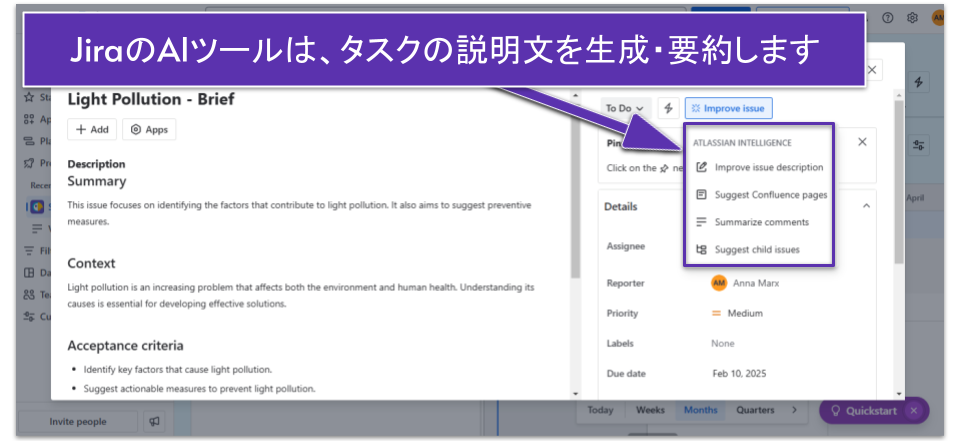Image resolution: width=960 pixels, height=441 pixels.
Task: Click reporter Anna Marx
Action: click(756, 283)
